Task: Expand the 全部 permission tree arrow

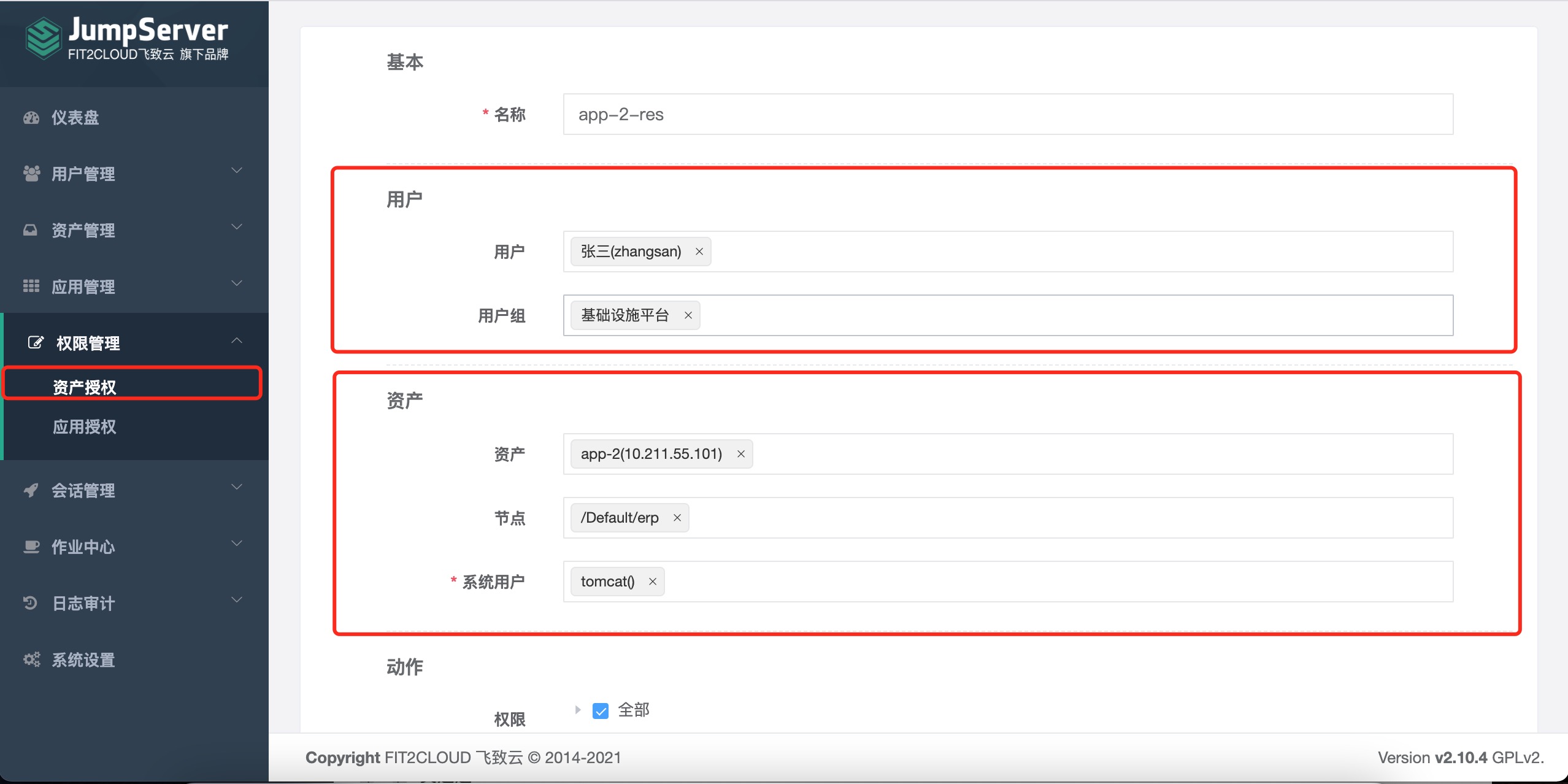Action: (577, 710)
